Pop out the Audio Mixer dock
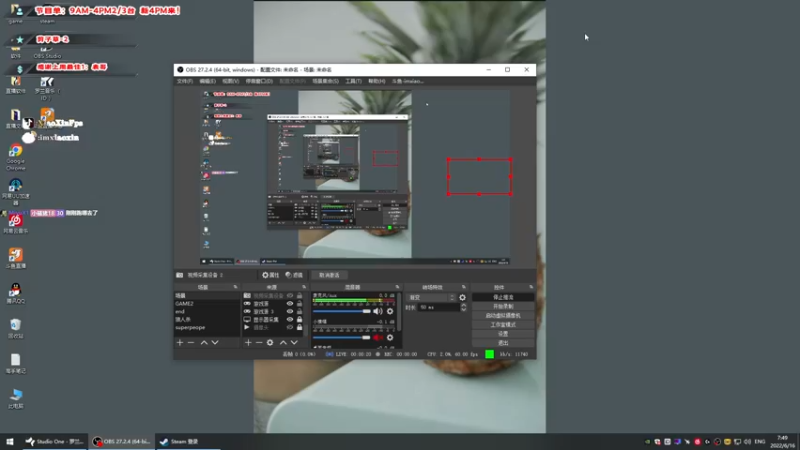 click(397, 287)
